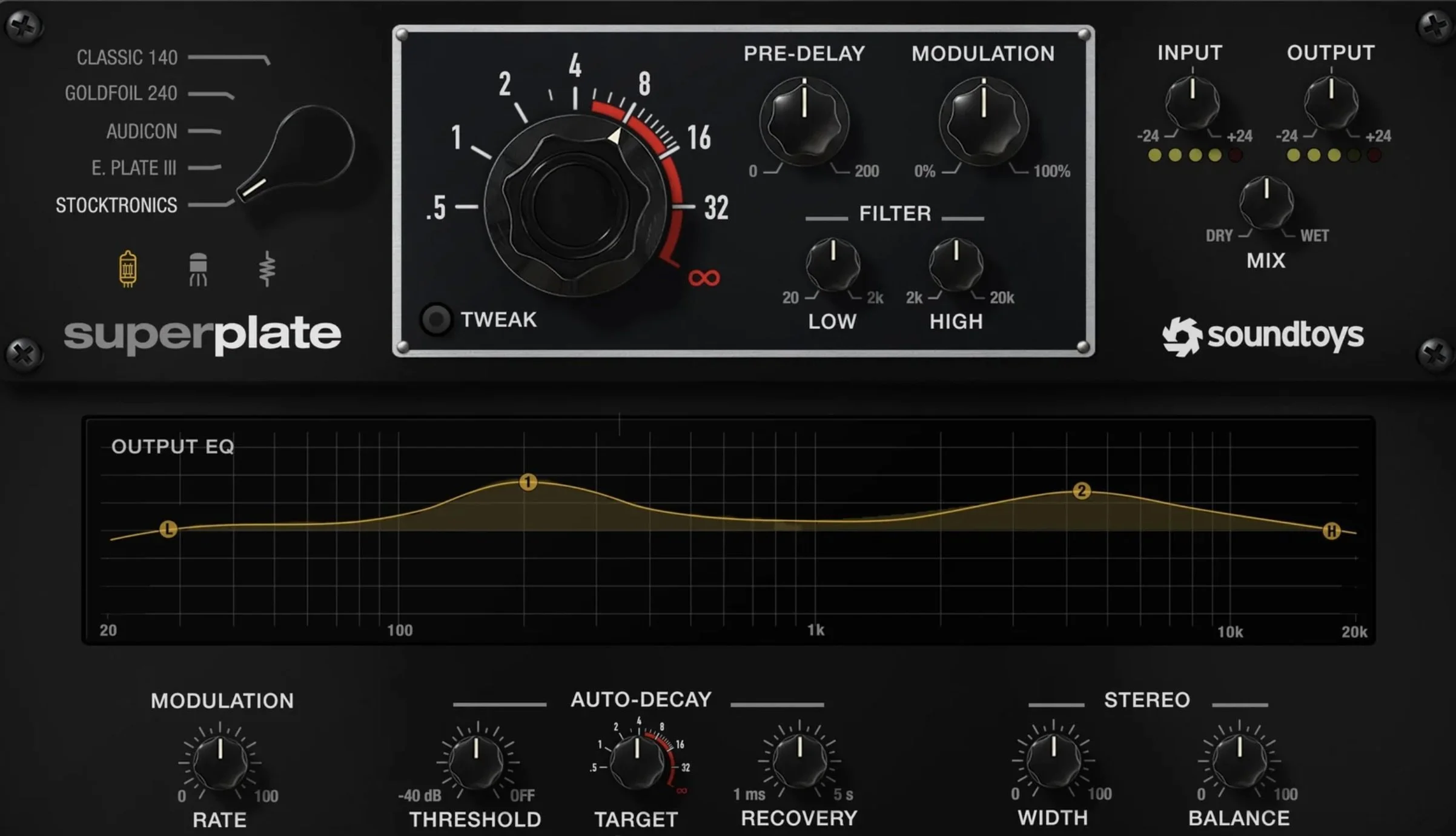1456x836 pixels.
Task: Click the Auto-Decay Threshold knob
Action: coord(476,761)
